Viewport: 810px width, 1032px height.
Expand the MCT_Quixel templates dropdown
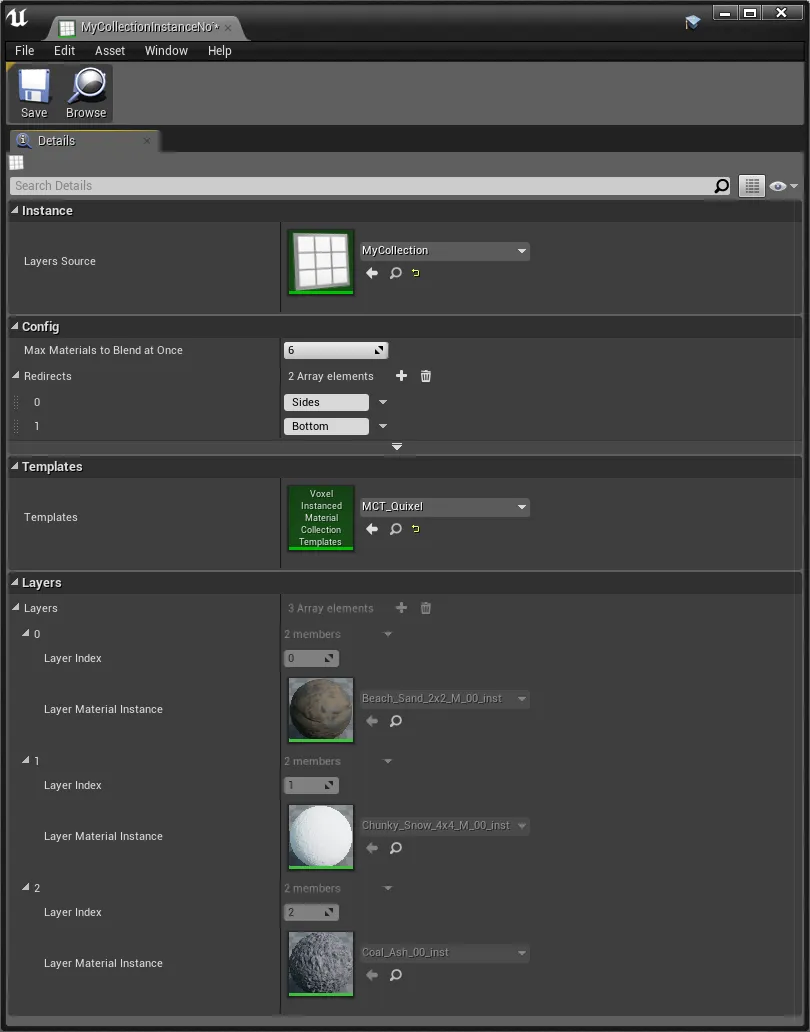[x=444, y=507]
